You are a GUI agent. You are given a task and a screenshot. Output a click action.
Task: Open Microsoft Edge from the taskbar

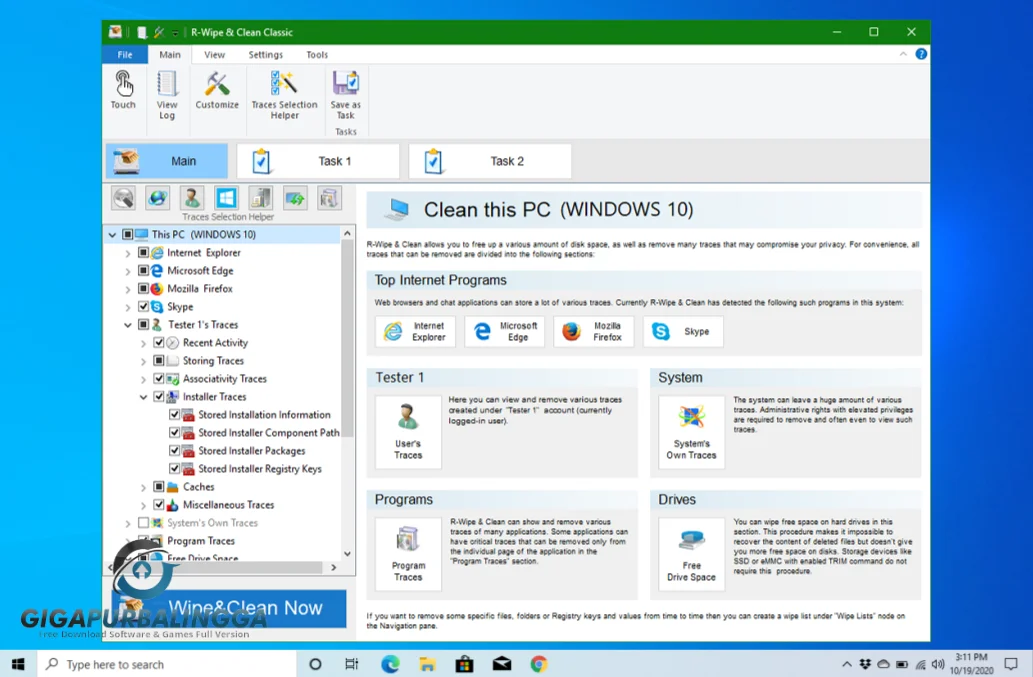[390, 664]
